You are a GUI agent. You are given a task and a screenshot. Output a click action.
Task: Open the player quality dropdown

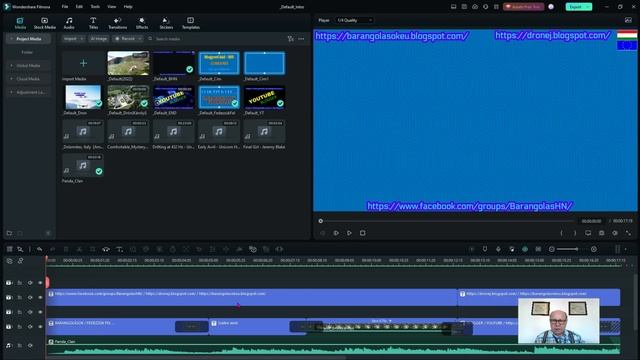tap(354, 20)
